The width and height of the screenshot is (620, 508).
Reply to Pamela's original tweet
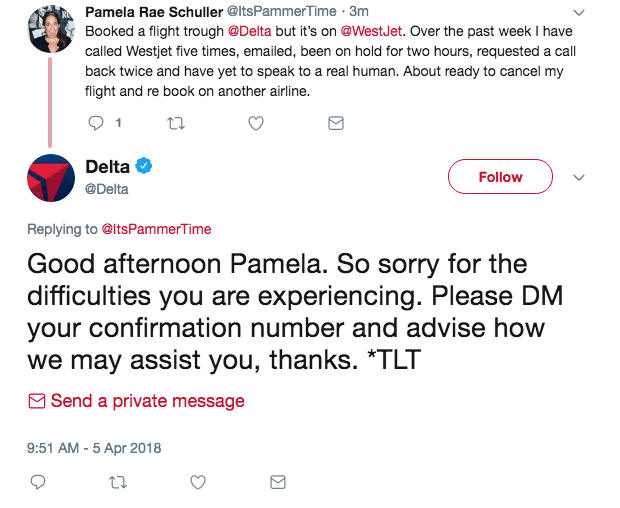pyautogui.click(x=97, y=123)
